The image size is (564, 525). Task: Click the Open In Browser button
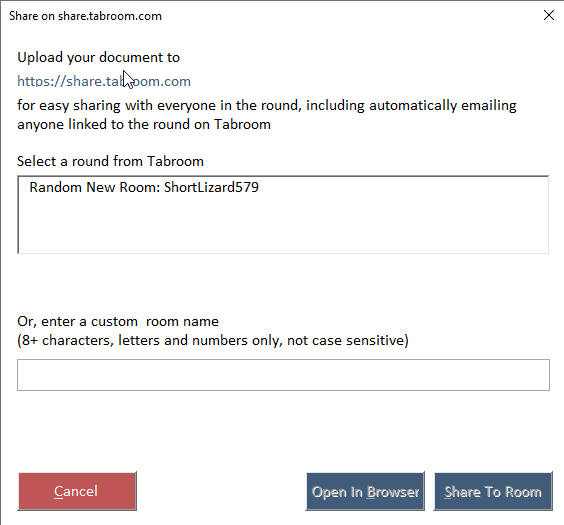(x=365, y=491)
